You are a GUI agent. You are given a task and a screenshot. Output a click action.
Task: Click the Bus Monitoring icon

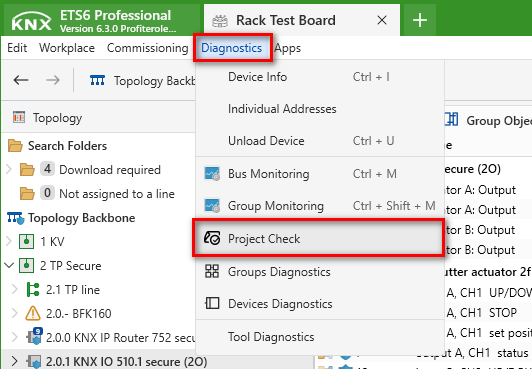click(212, 174)
